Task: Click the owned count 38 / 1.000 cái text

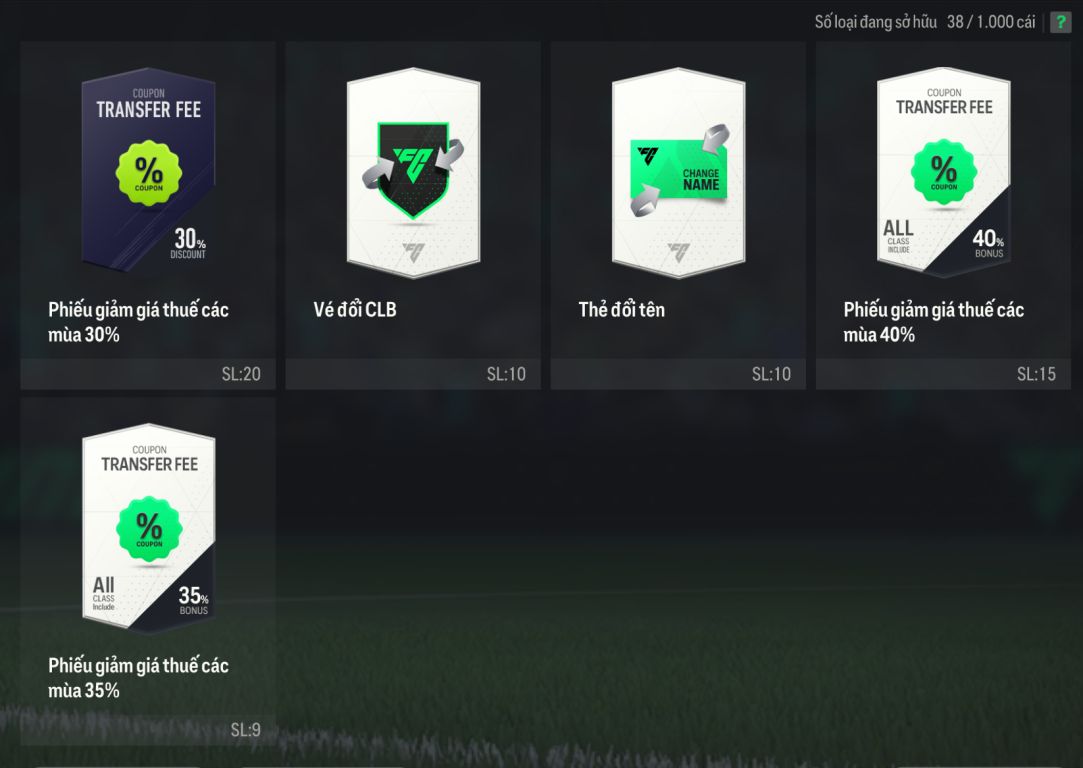Action: [990, 22]
